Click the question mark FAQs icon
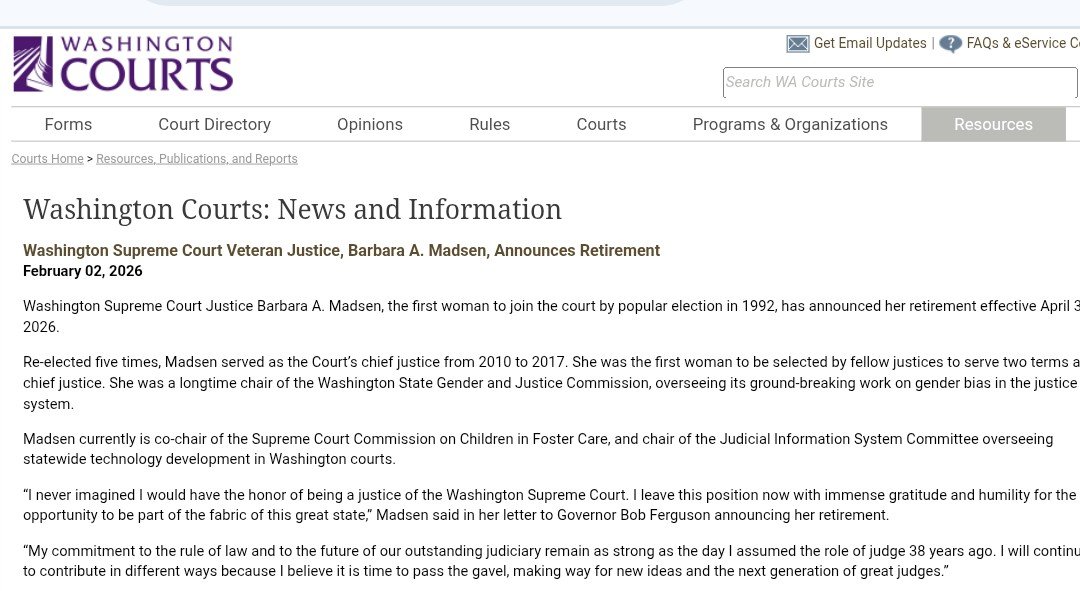 (x=951, y=44)
